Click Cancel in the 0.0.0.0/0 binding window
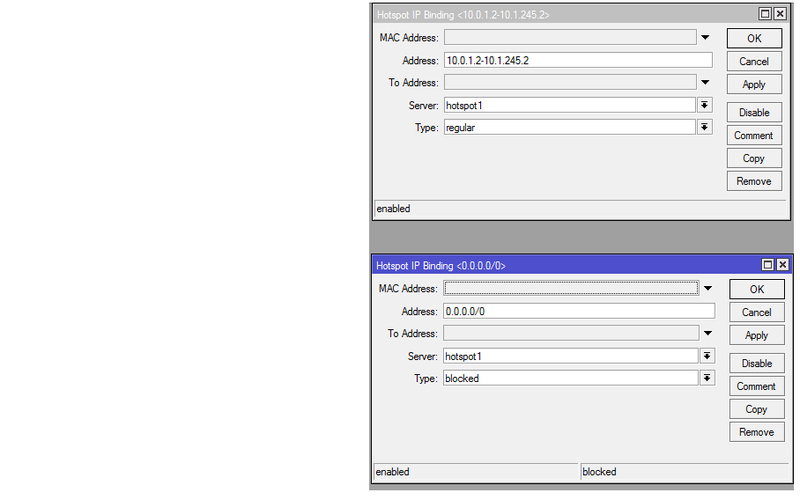The height and width of the screenshot is (500, 800). (757, 312)
